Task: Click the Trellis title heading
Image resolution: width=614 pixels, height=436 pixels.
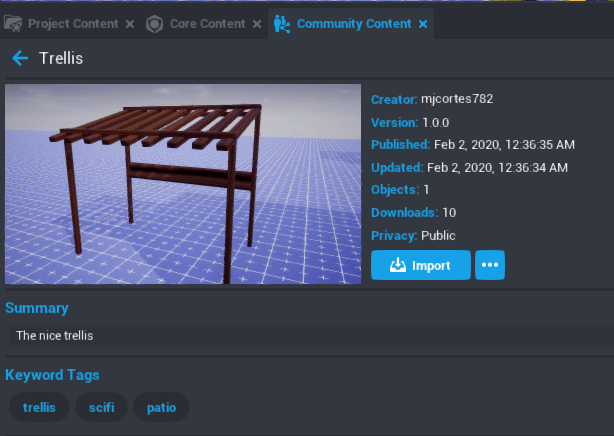Action: click(61, 59)
